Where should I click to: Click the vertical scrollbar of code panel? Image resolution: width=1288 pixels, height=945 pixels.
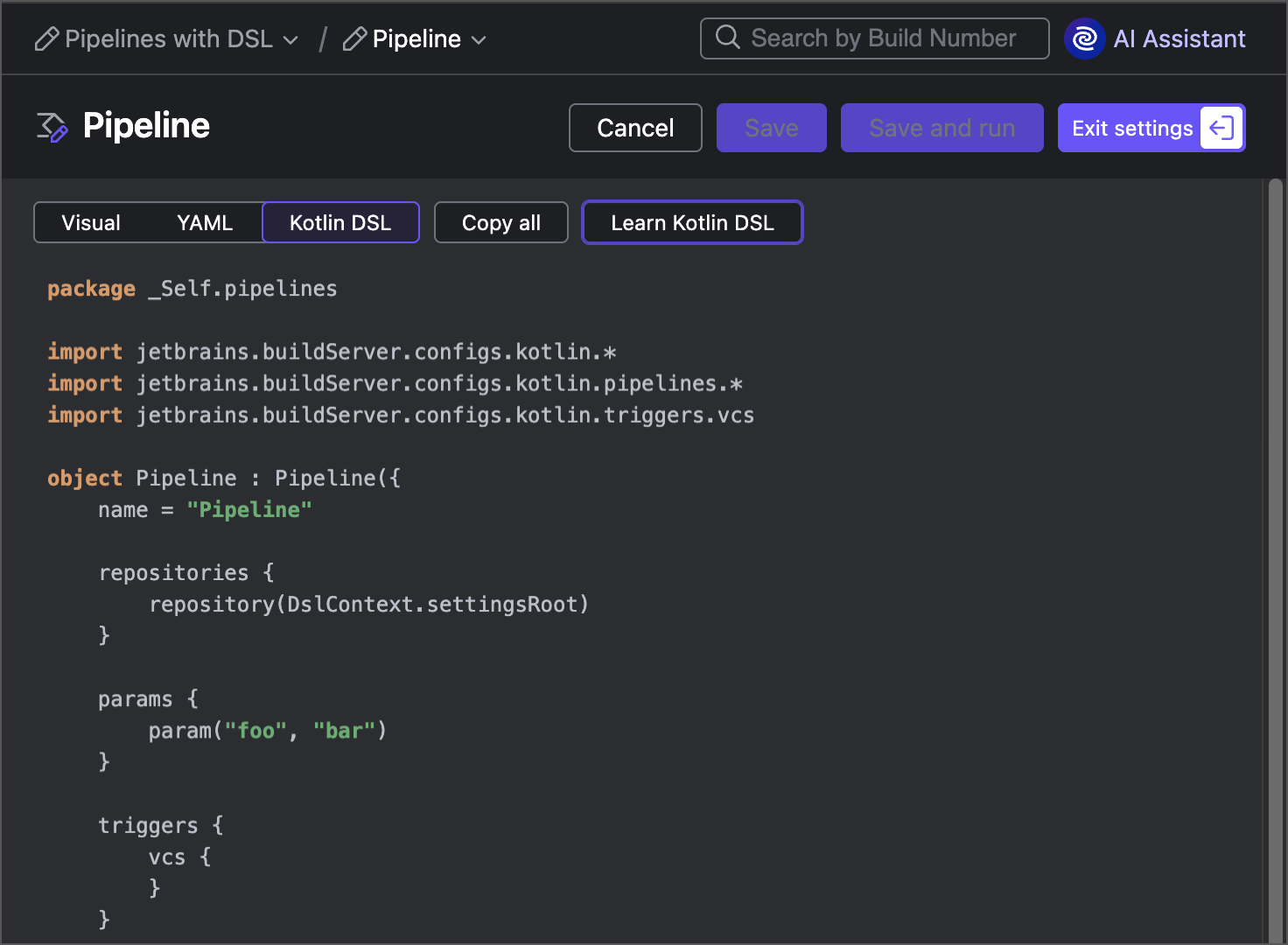[x=1276, y=560]
